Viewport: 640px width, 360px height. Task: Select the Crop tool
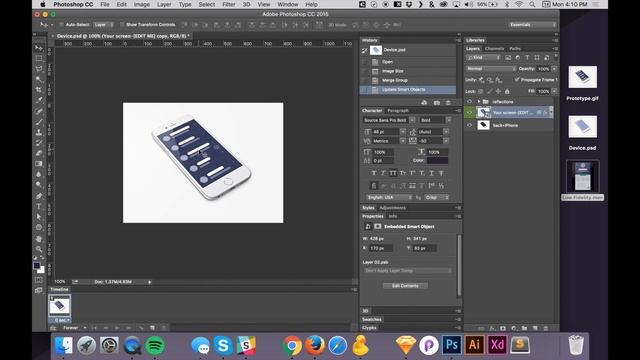(39, 90)
